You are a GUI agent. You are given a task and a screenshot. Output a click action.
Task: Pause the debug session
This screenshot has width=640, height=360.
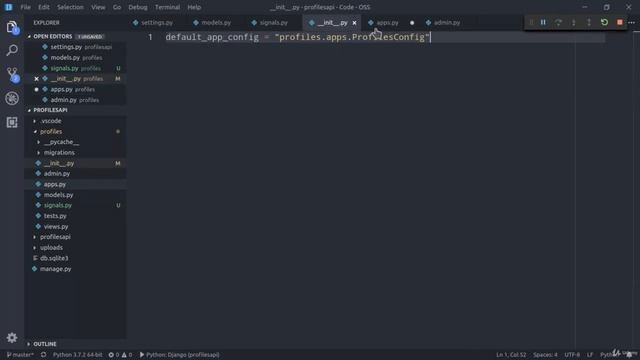pos(543,22)
